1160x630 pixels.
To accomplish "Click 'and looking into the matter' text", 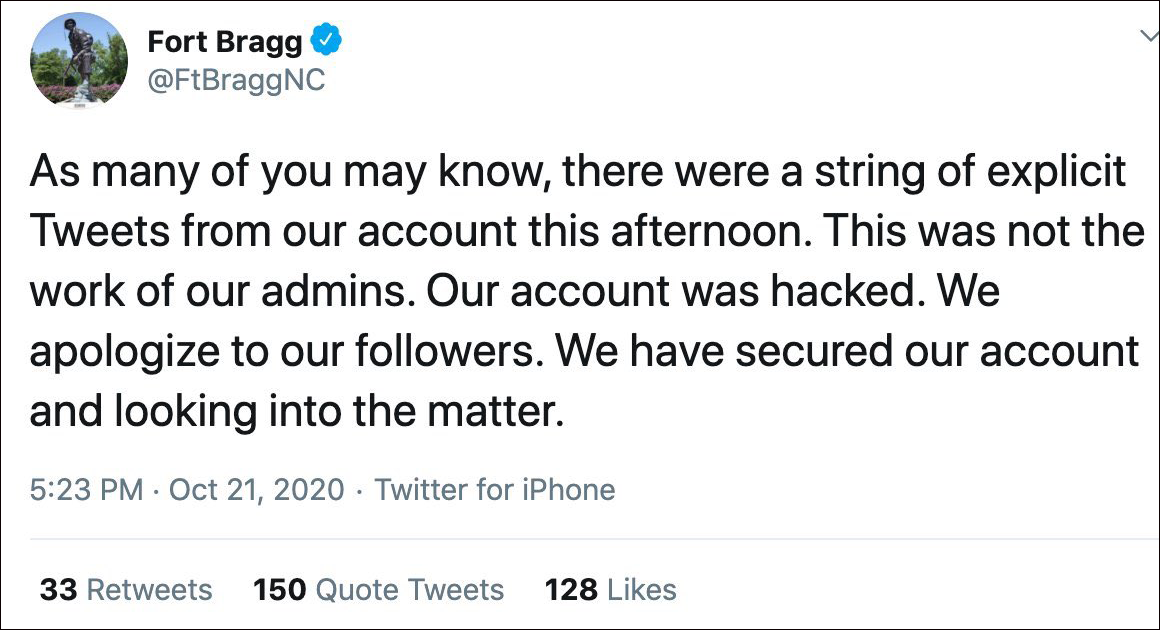I will pos(297,411).
